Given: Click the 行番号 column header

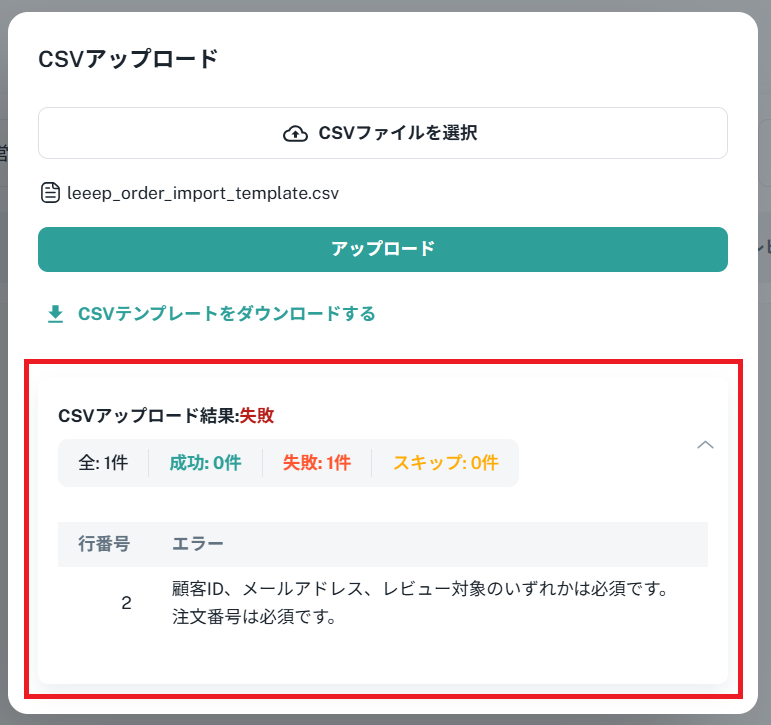Looking at the screenshot, I should click(x=104, y=544).
